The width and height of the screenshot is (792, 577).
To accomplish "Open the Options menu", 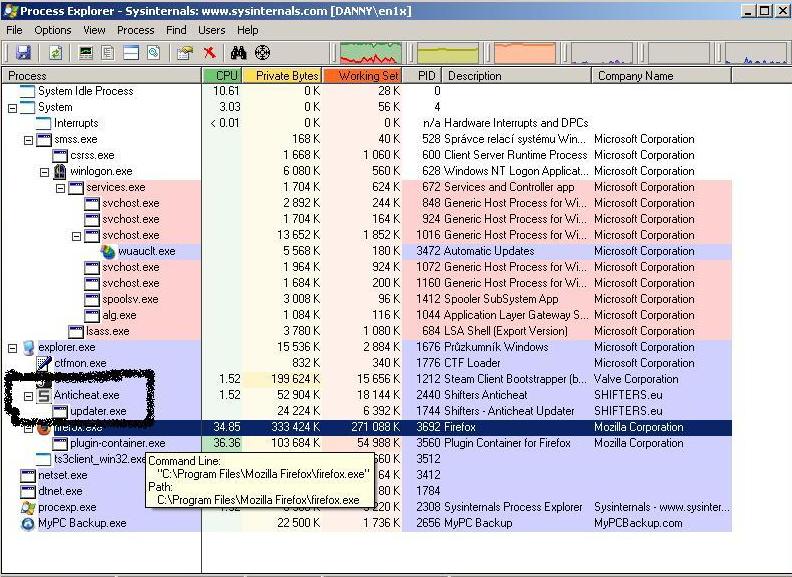I will (x=53, y=30).
